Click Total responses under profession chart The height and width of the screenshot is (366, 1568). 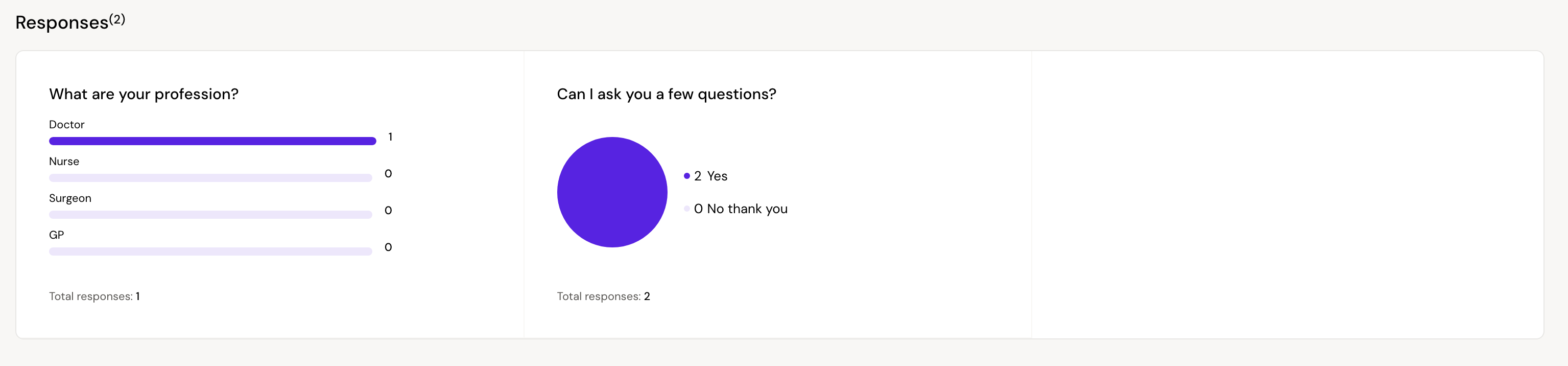pos(94,296)
